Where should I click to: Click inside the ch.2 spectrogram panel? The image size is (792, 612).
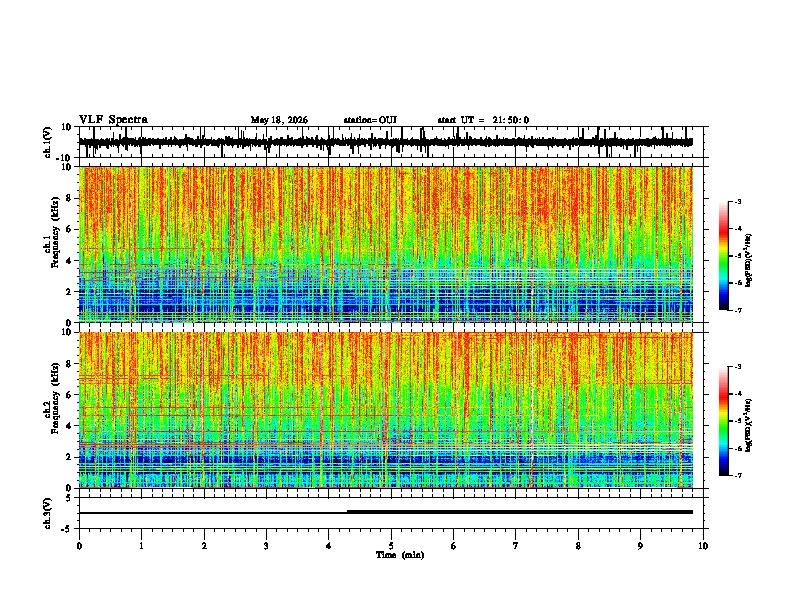click(x=386, y=410)
